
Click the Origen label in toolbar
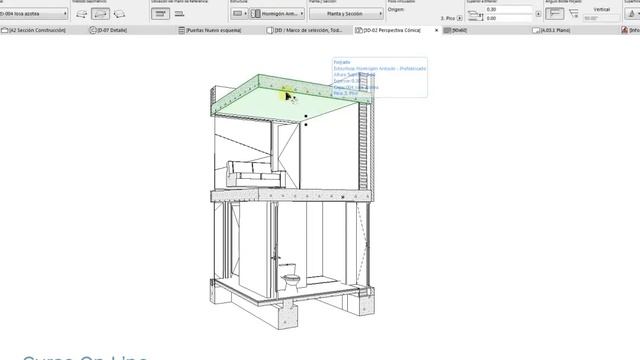tap(396, 9)
